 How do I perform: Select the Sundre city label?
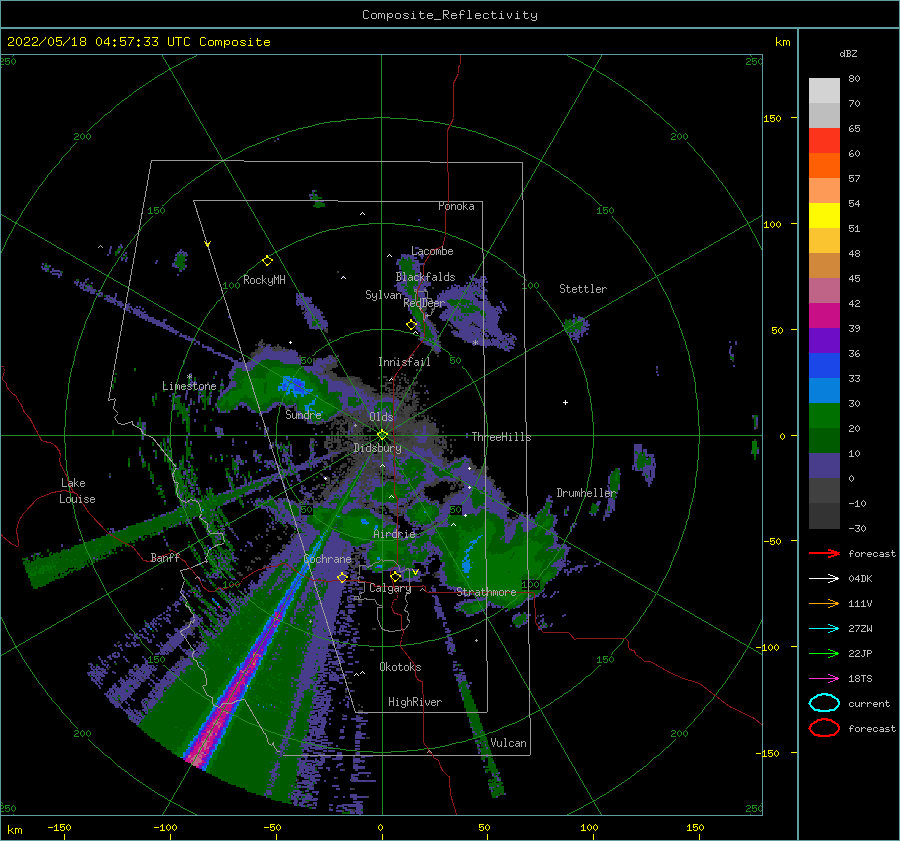coord(303,414)
